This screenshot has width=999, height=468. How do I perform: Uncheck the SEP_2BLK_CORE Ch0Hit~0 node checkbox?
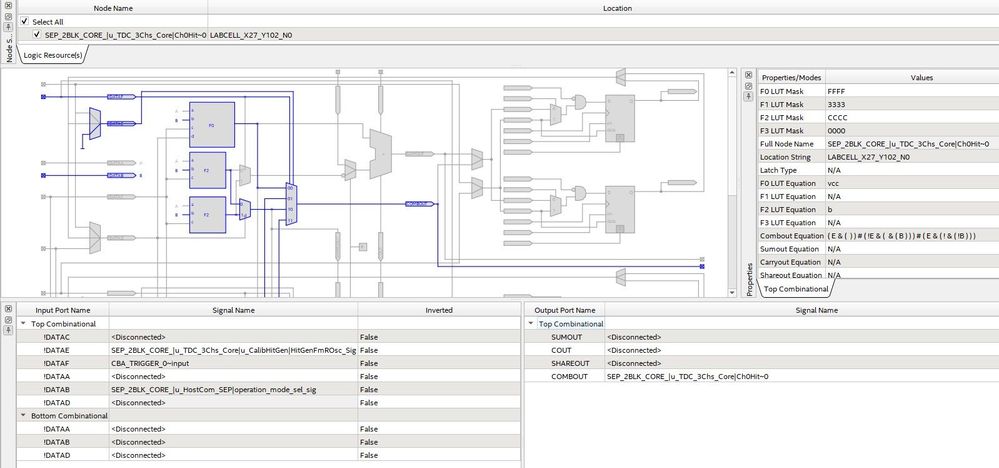coord(37,35)
